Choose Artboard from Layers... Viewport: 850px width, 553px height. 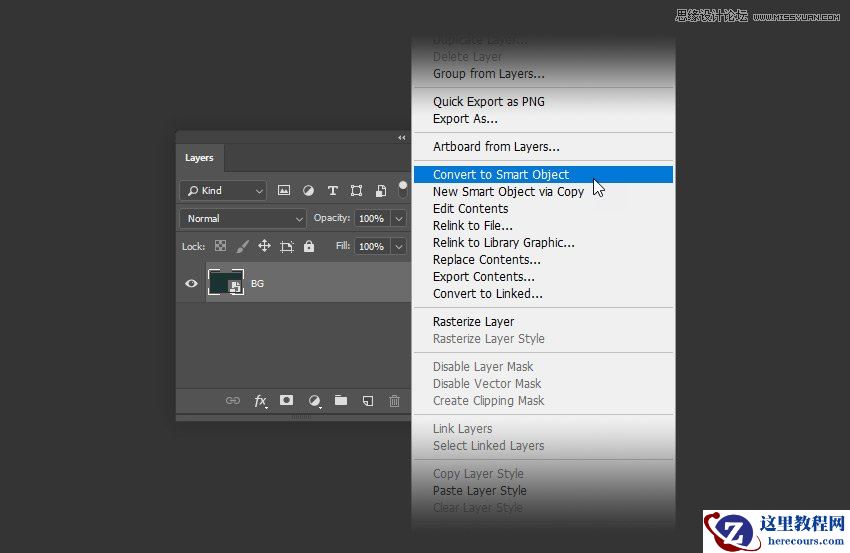point(543,147)
